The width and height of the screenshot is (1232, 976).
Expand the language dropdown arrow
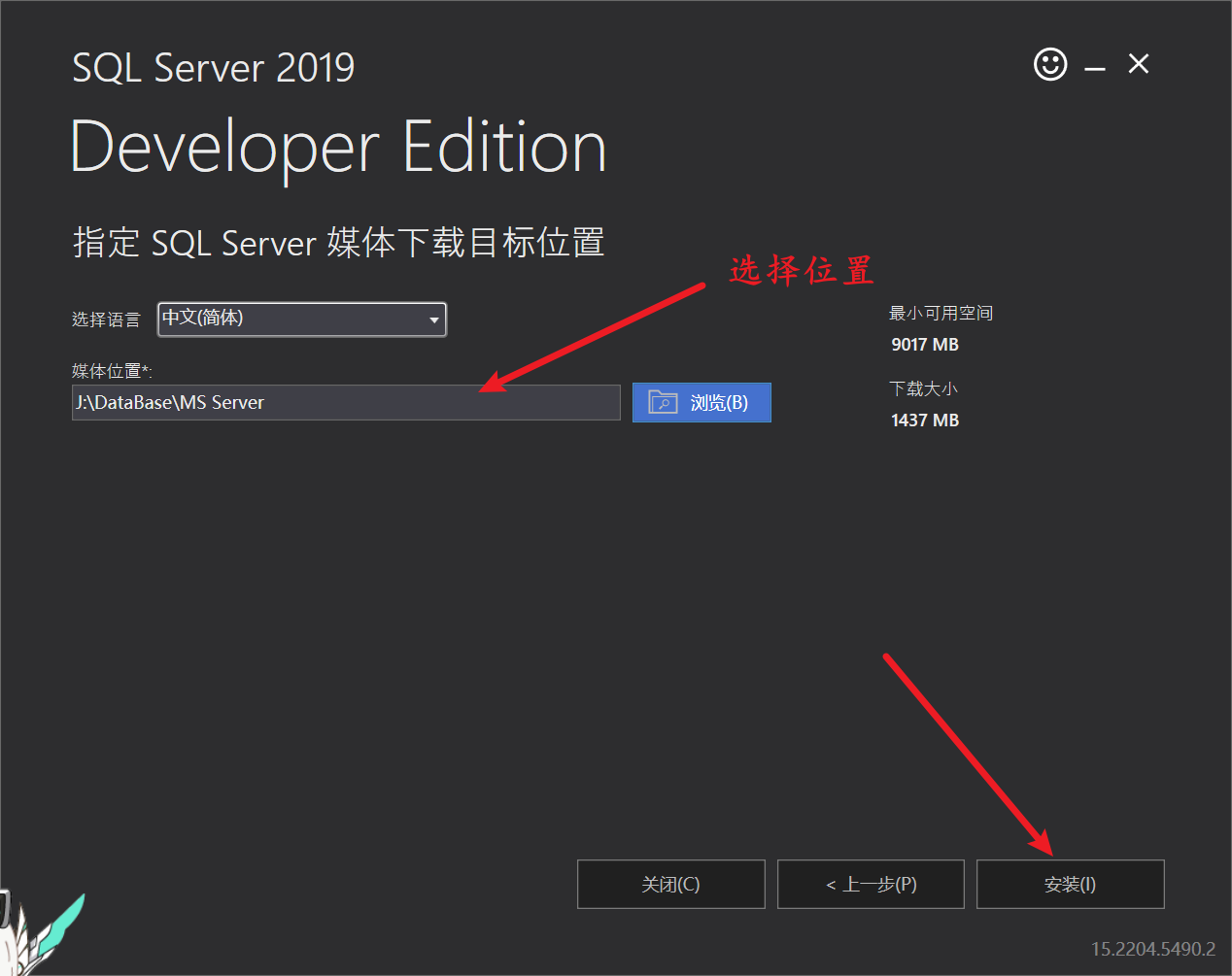[434, 320]
